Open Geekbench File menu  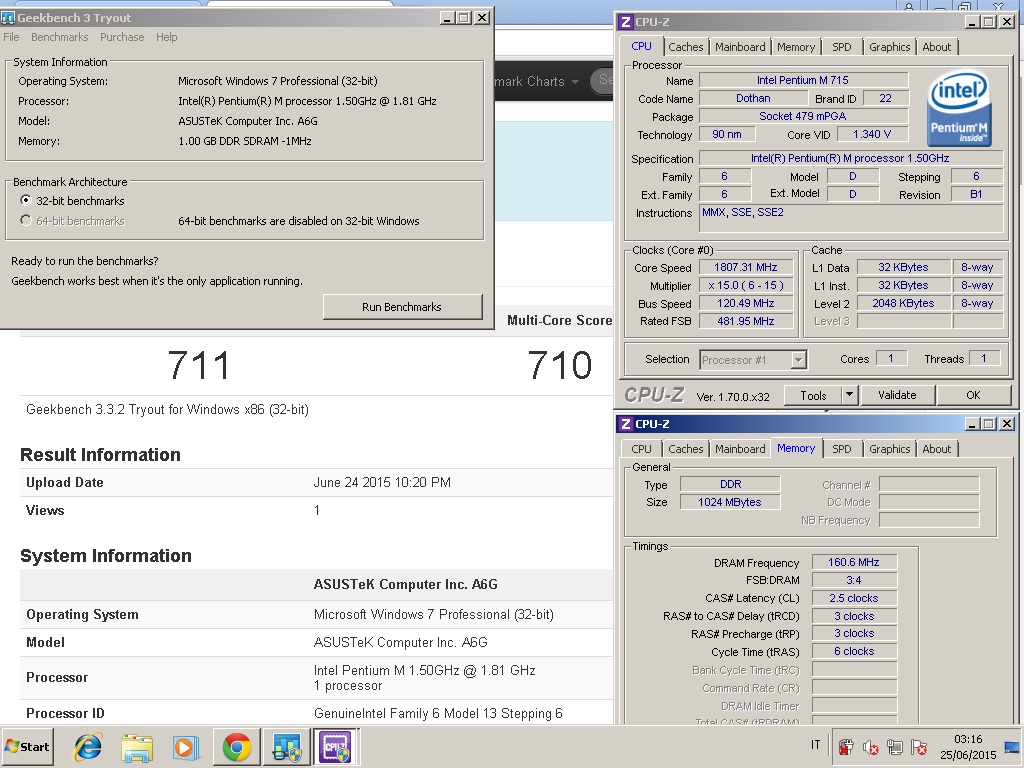click(11, 37)
